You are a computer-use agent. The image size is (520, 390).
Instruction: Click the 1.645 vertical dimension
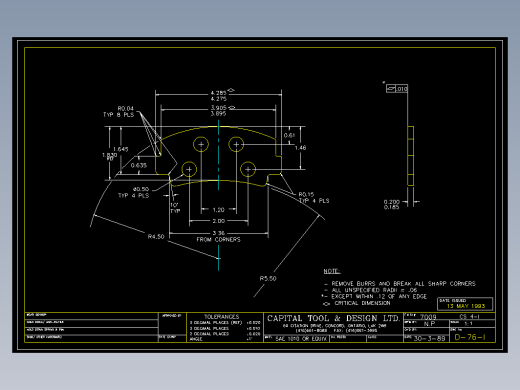tap(121, 149)
